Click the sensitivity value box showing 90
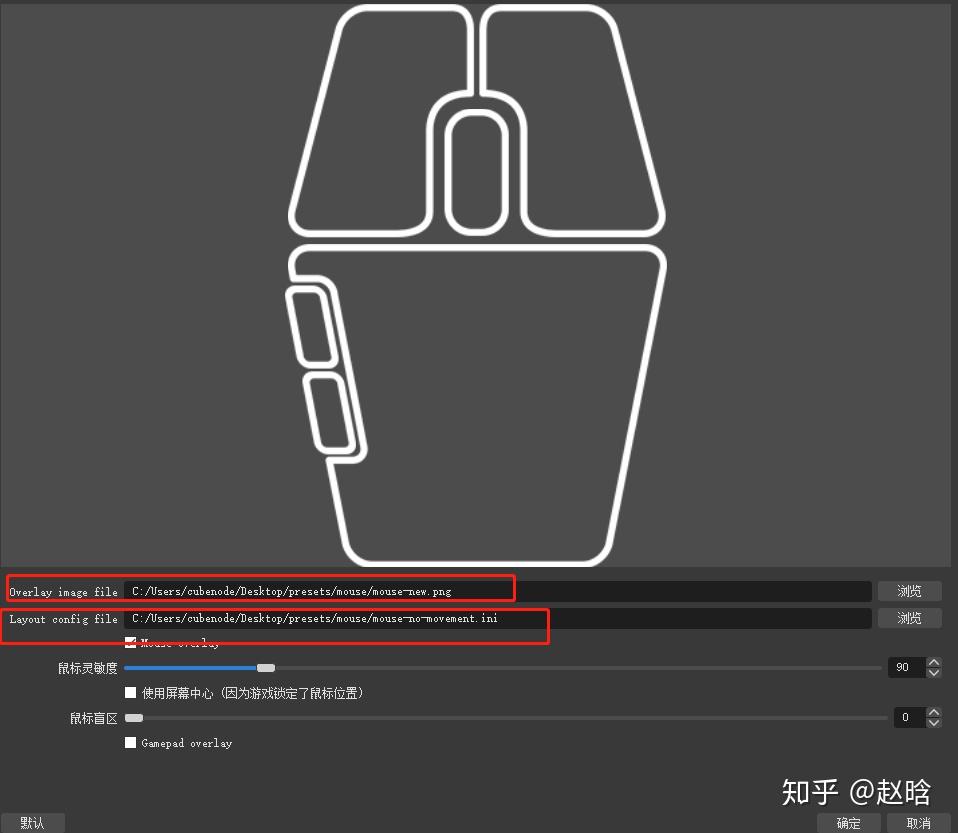Viewport: 958px width, 833px height. tap(905, 667)
